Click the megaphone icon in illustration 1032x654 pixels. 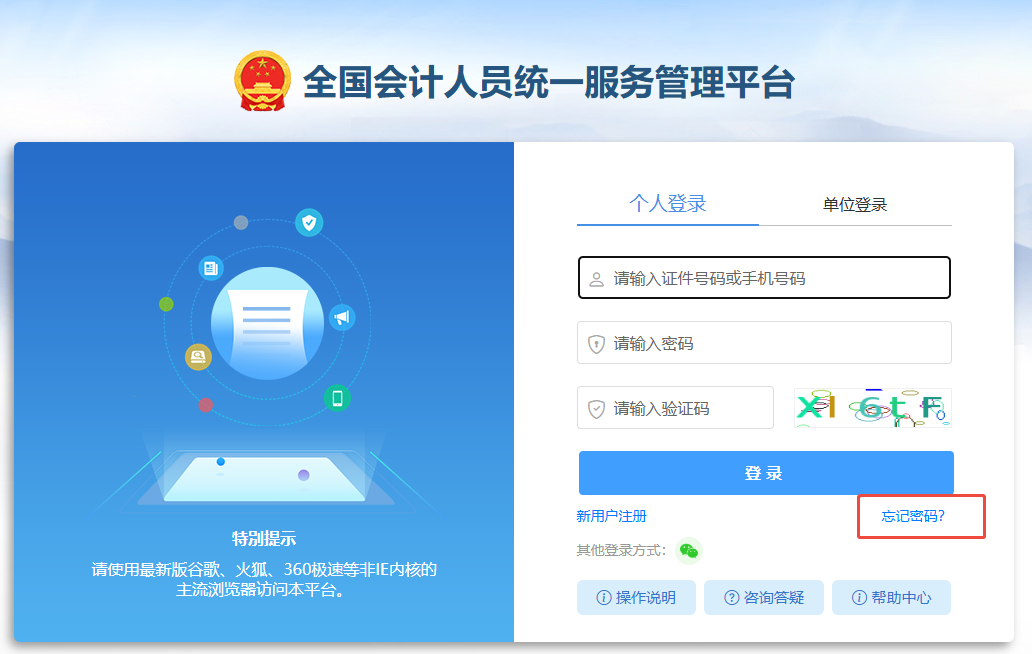[x=342, y=318]
